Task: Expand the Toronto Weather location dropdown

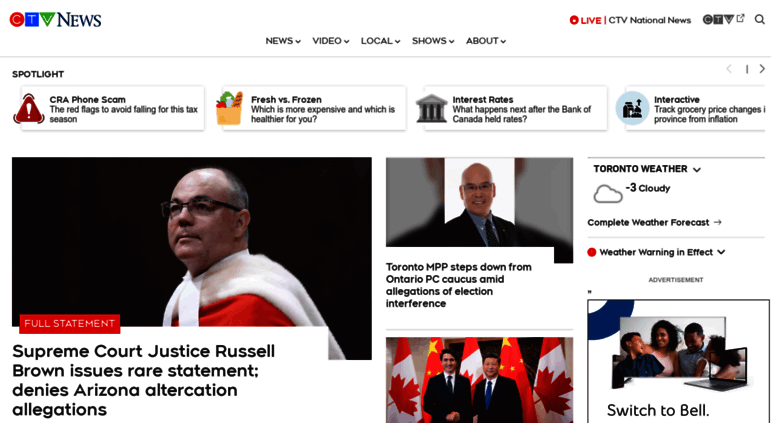Action: pos(697,169)
